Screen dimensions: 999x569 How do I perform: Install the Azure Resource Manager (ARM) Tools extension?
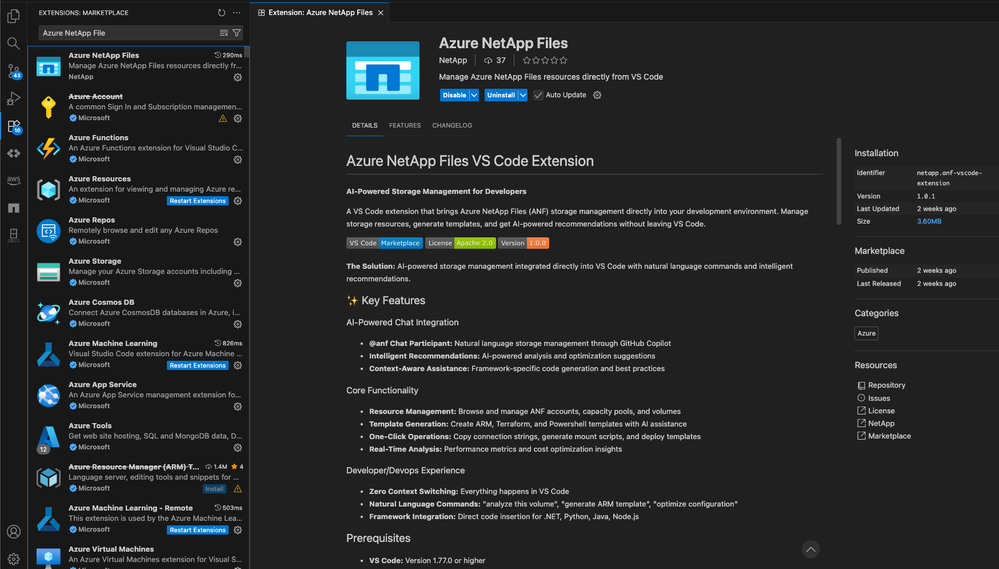(214, 489)
